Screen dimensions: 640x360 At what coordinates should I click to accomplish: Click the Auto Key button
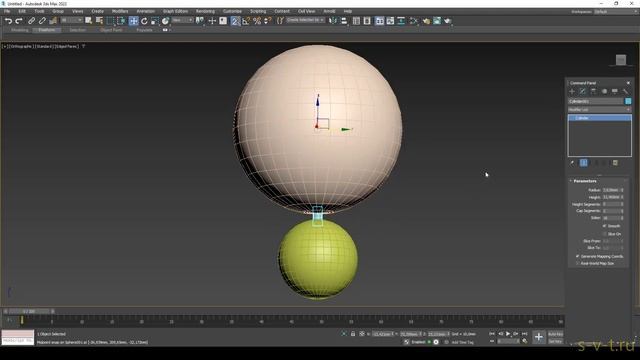coord(556,334)
